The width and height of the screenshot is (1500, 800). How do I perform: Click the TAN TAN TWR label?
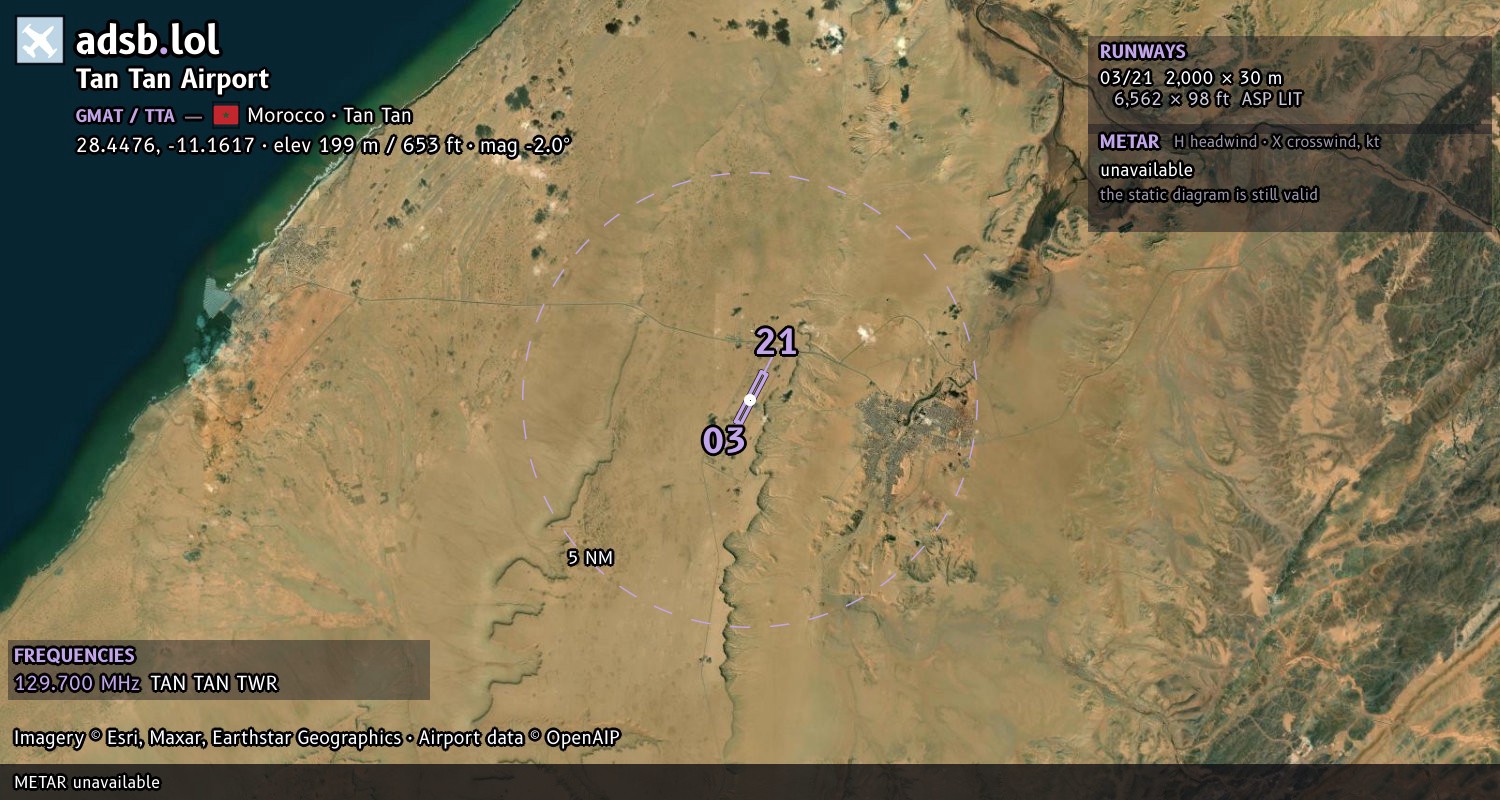[214, 684]
